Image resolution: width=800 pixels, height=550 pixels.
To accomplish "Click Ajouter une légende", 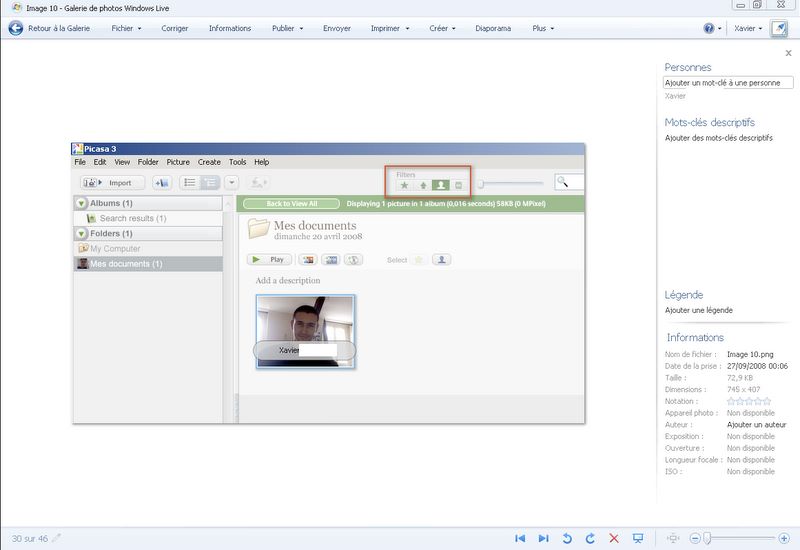I will pos(698,310).
